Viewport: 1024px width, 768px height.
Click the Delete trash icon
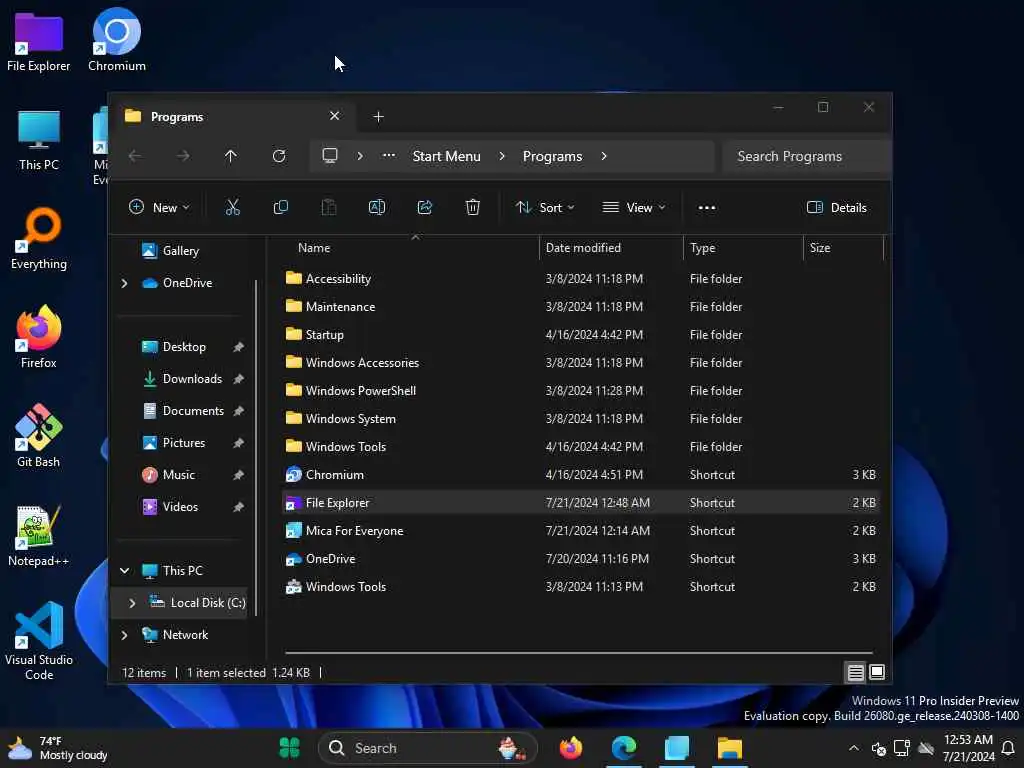coord(473,208)
